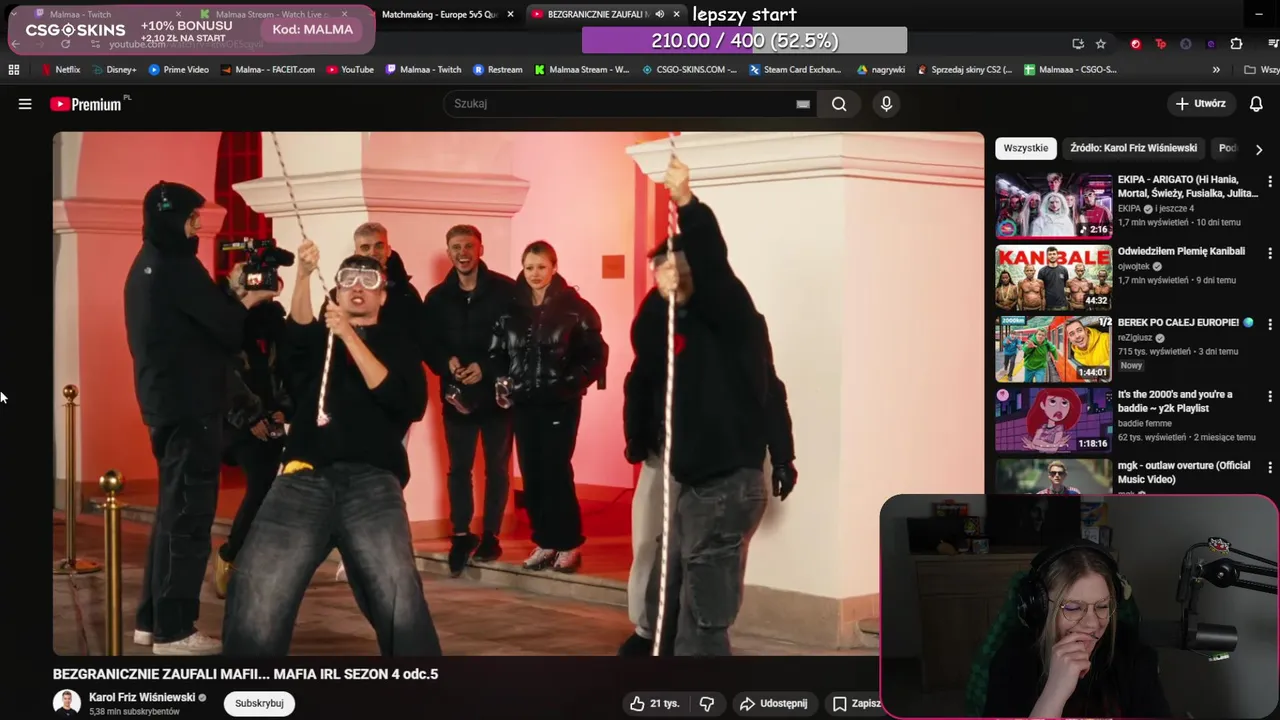1280x720 pixels.
Task: Open the notifications bell
Action: click(1256, 104)
